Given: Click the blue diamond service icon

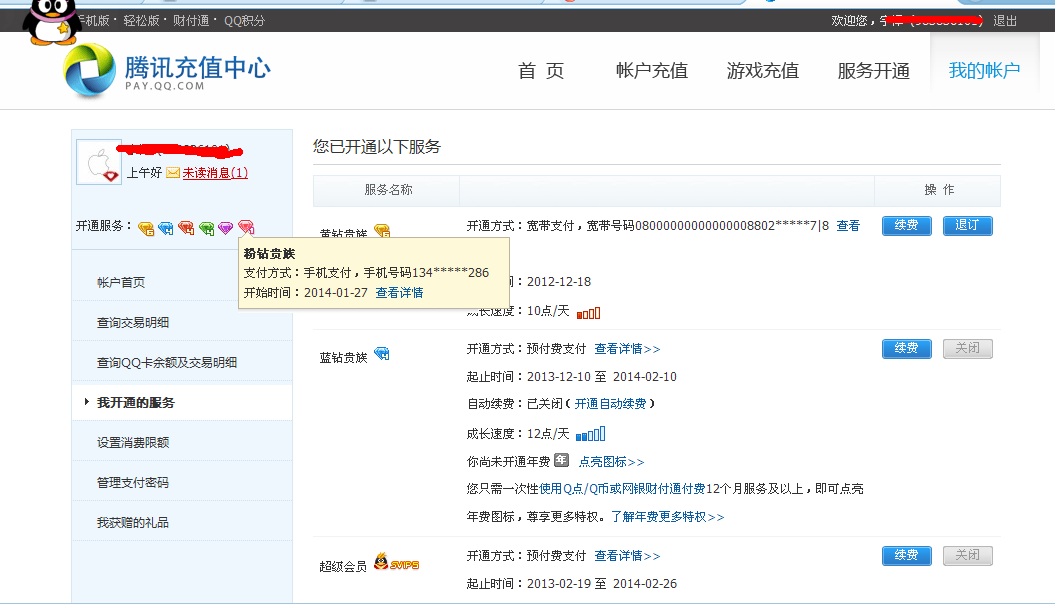Looking at the screenshot, I should coord(166,228).
